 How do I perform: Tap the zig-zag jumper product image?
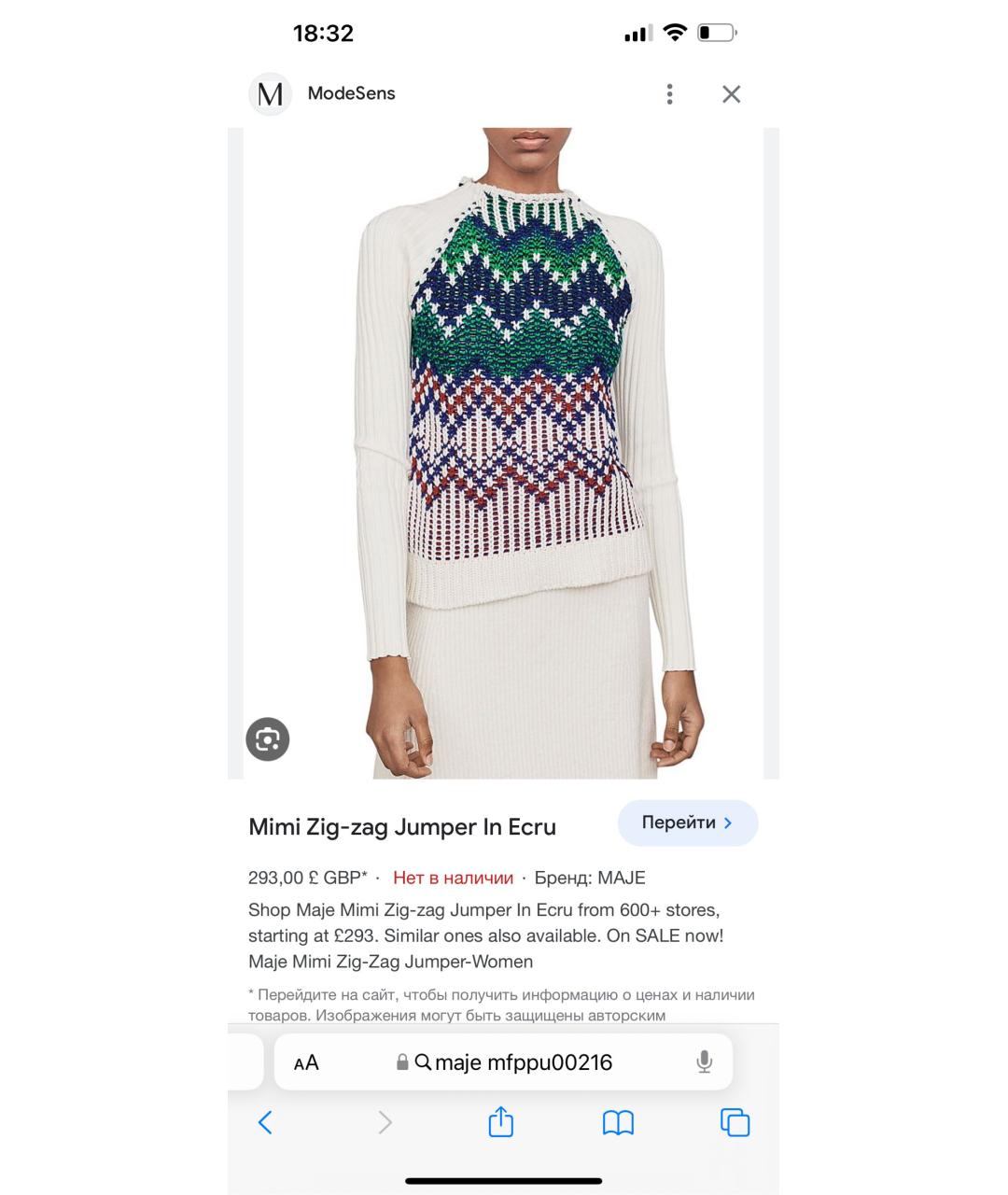click(x=504, y=454)
